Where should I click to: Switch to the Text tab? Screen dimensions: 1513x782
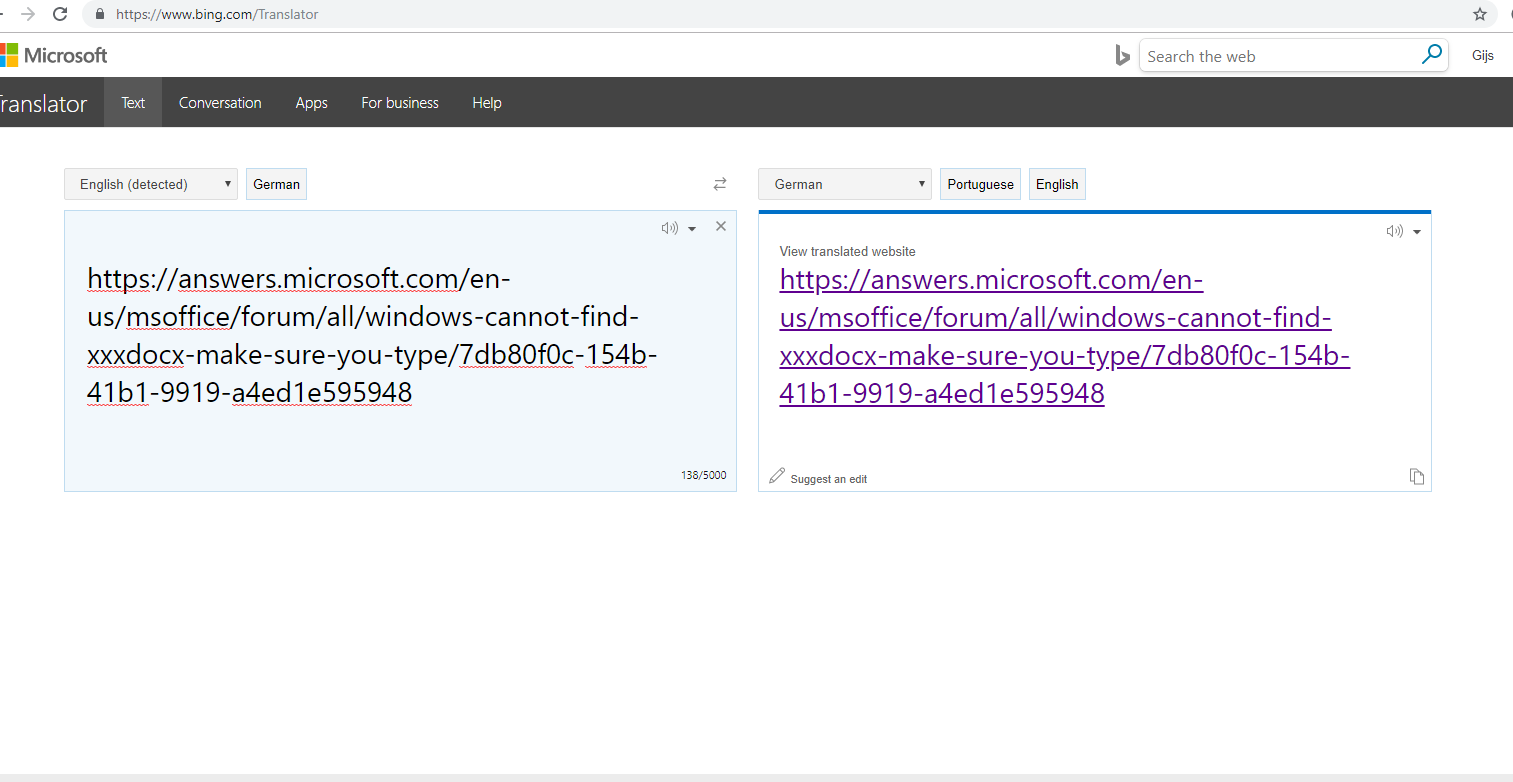click(133, 102)
